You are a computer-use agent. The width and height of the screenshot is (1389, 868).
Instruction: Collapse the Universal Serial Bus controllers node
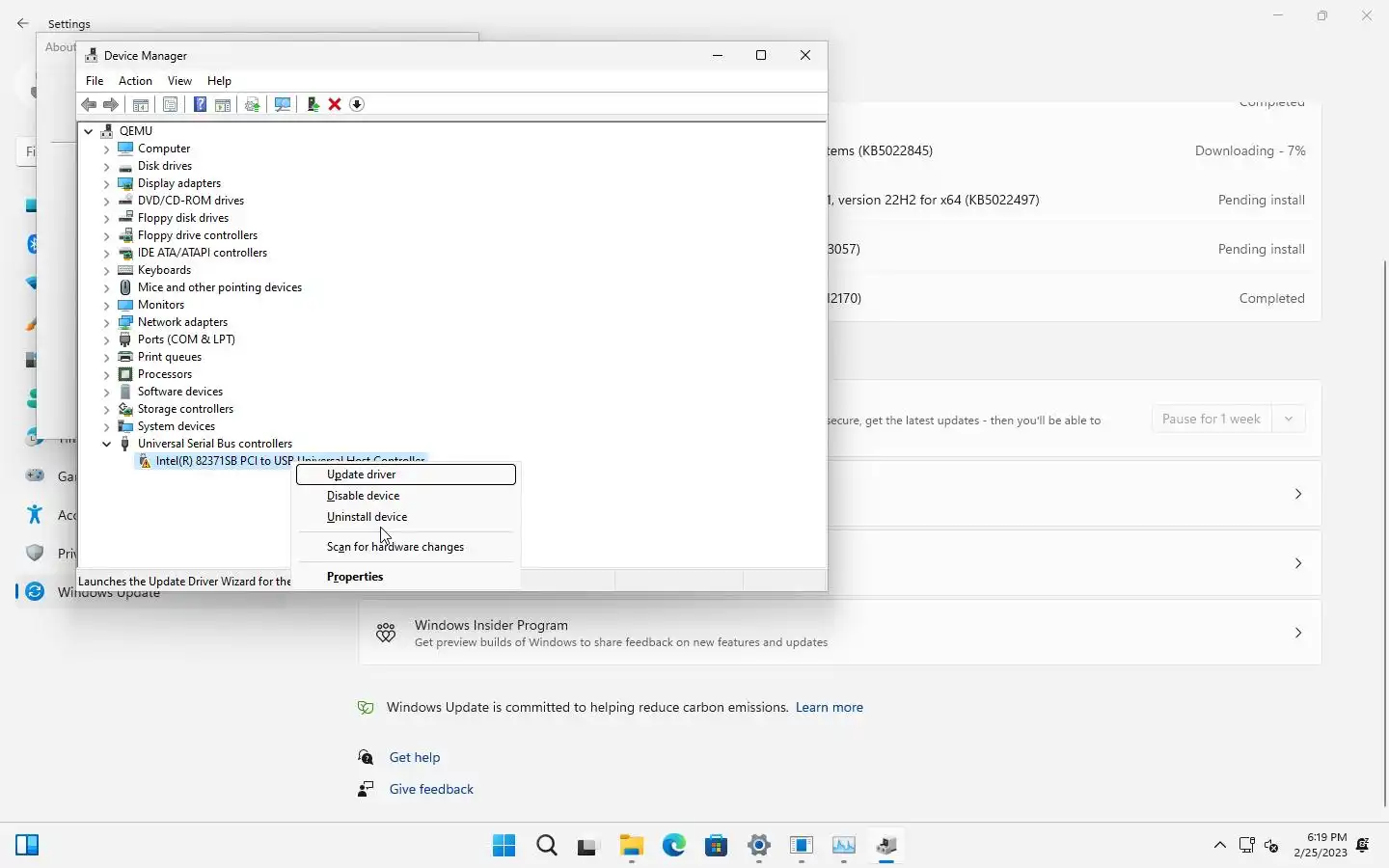pyautogui.click(x=107, y=444)
